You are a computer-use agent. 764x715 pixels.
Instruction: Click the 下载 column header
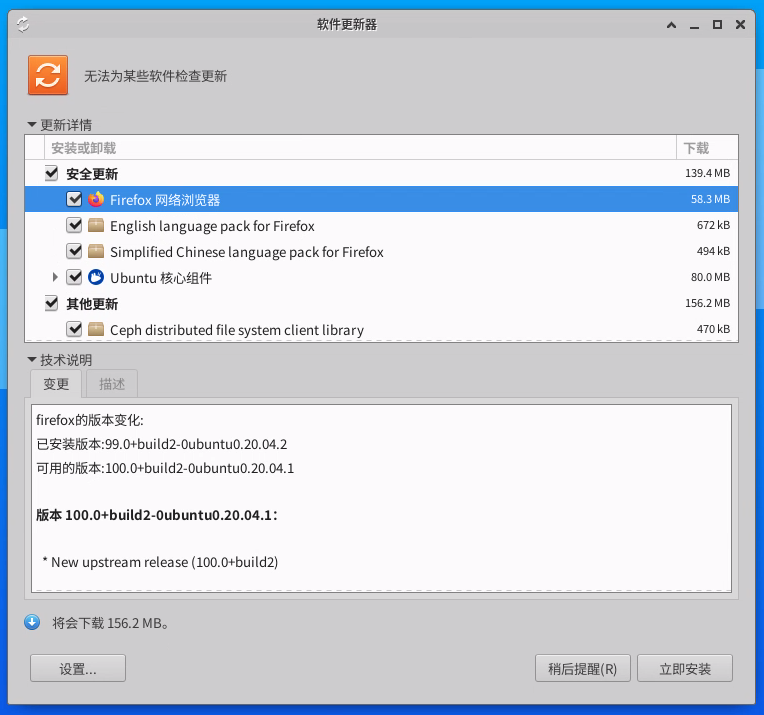click(x=707, y=148)
